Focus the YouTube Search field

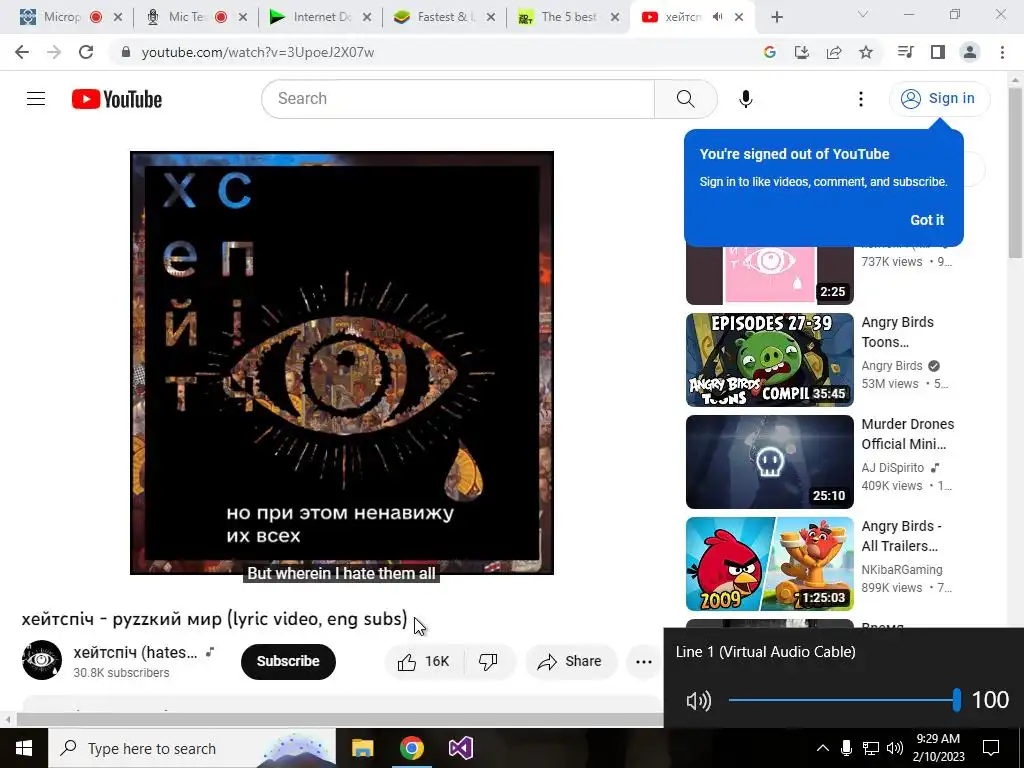pyautogui.click(x=458, y=99)
